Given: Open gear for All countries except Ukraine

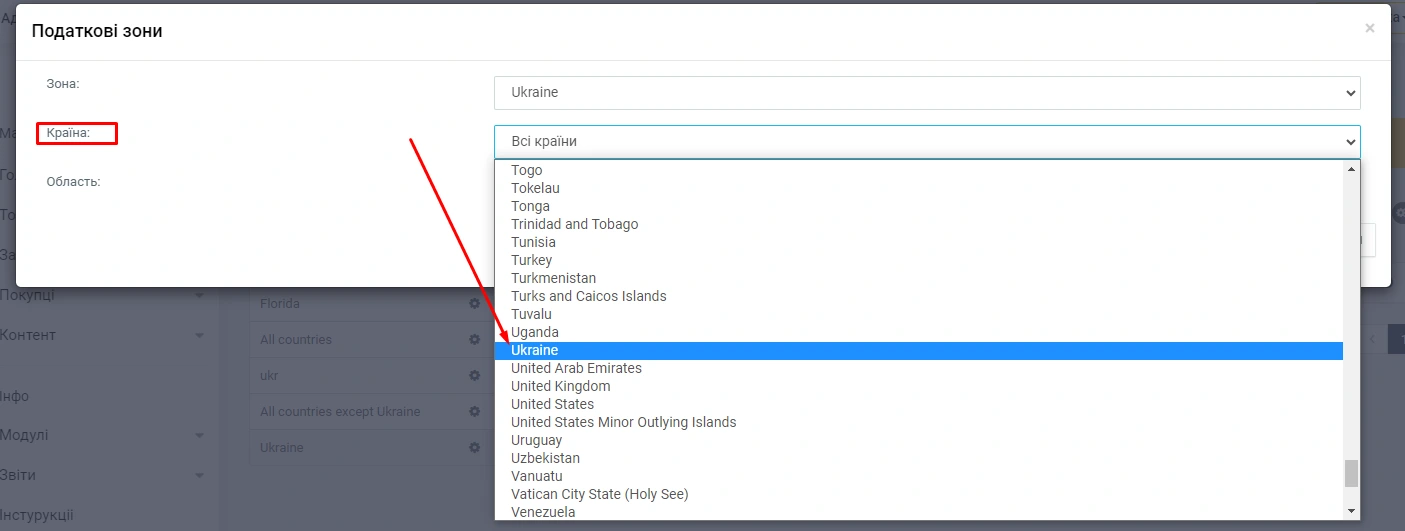Looking at the screenshot, I should click(x=475, y=412).
